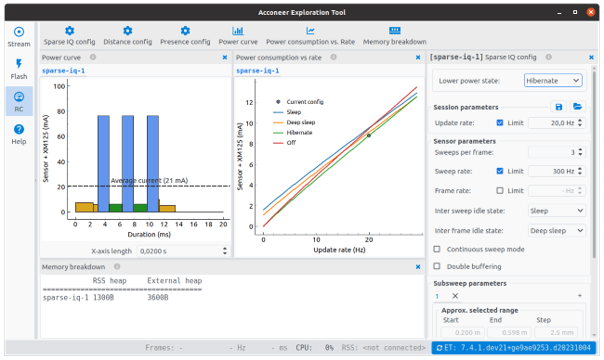Viewport: 604px width, 360px height.
Task: Click info icon beside Power consumption vs rate title
Action: pyautogui.click(x=334, y=57)
